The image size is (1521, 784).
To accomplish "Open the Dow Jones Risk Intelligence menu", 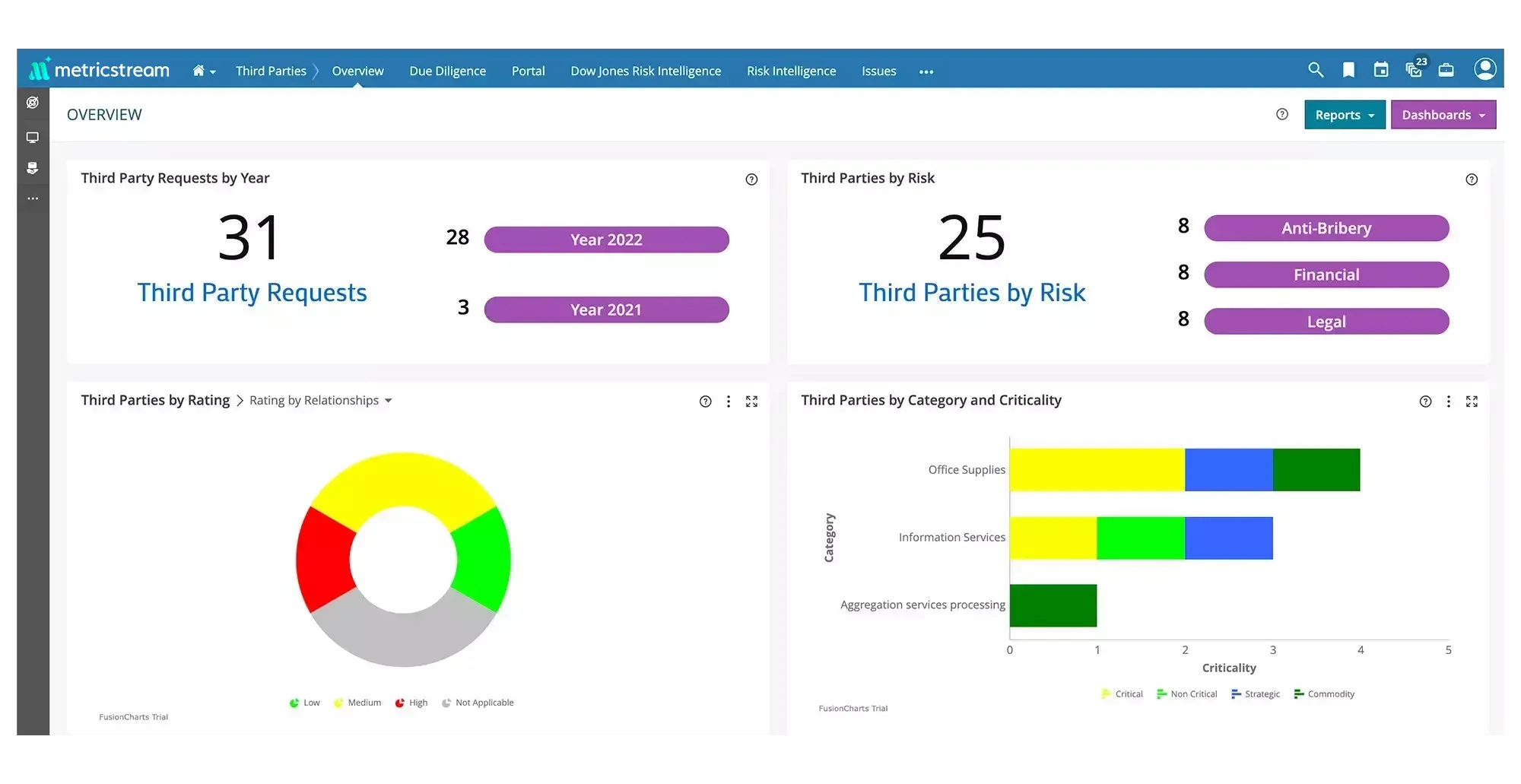I will point(646,71).
